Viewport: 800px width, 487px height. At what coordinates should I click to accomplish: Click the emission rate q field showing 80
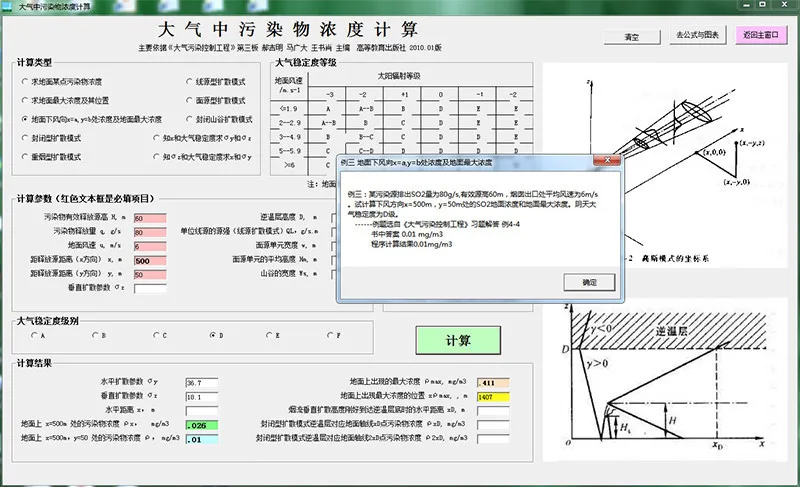[150, 233]
